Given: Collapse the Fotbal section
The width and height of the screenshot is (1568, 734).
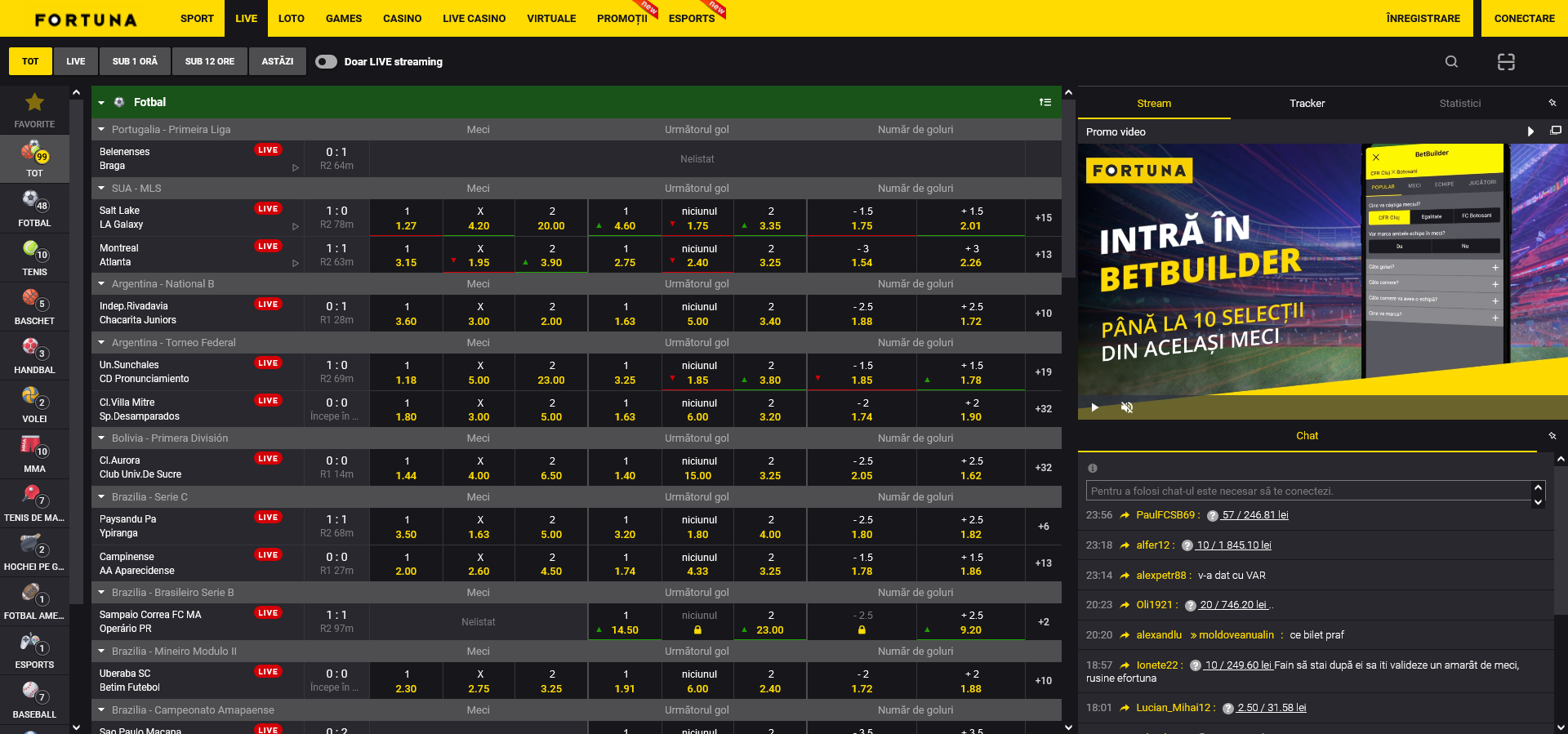Looking at the screenshot, I should point(101,103).
